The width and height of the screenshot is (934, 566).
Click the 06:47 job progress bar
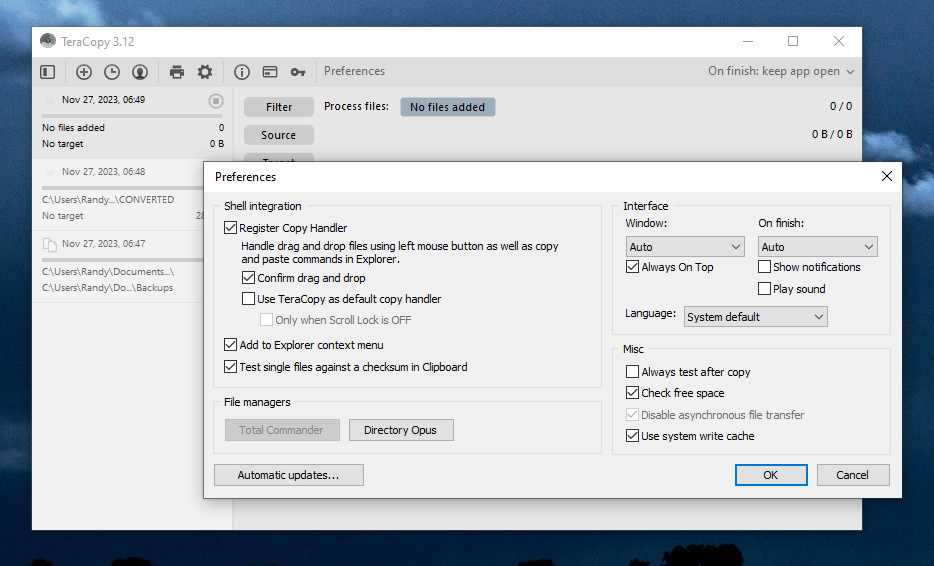(x=123, y=260)
